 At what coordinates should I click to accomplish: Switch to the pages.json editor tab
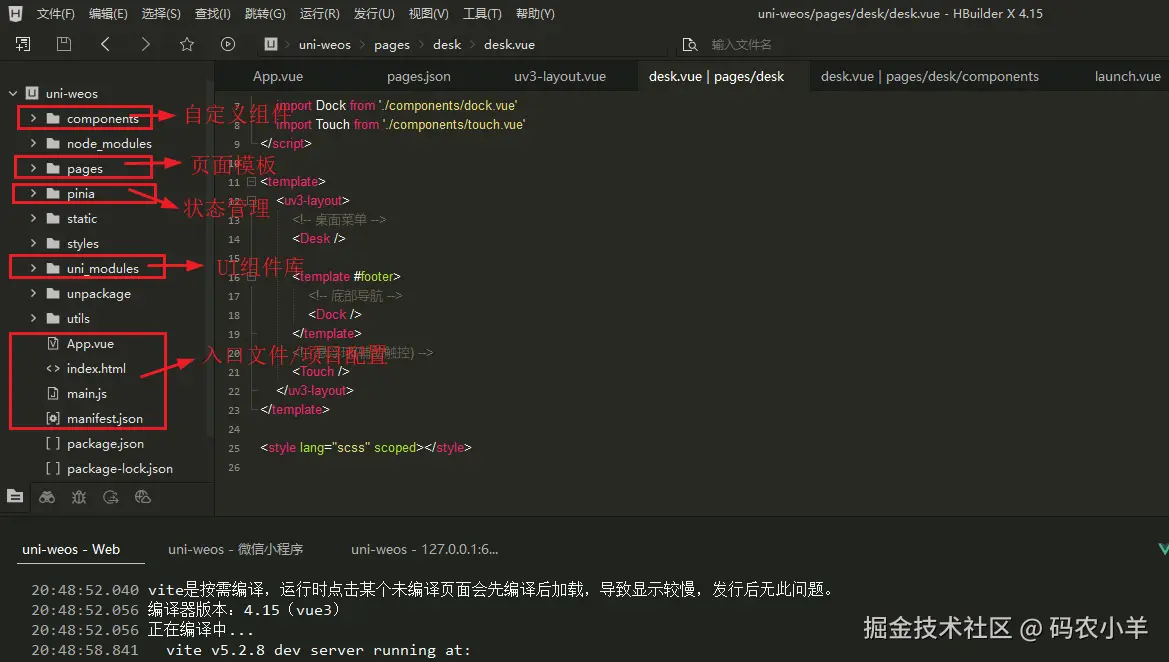tap(418, 76)
